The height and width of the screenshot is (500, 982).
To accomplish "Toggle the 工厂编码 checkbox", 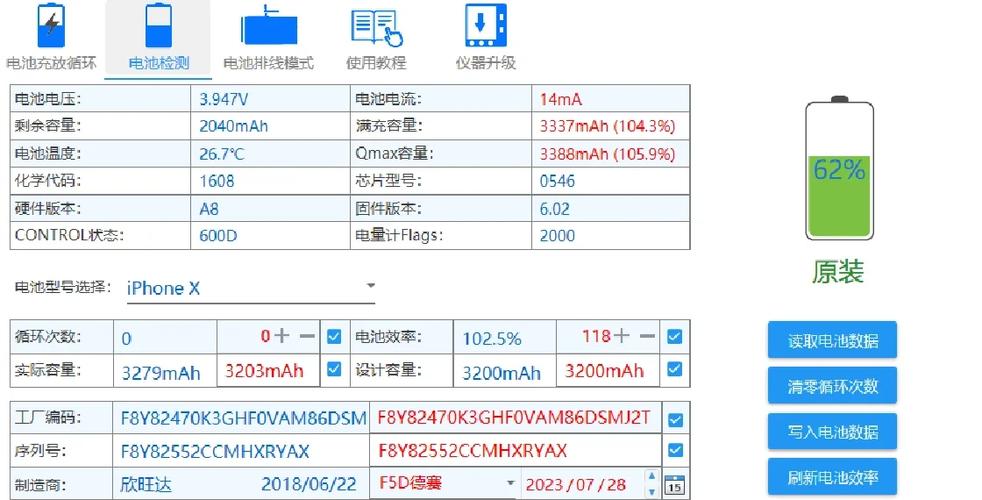I will pos(675,420).
